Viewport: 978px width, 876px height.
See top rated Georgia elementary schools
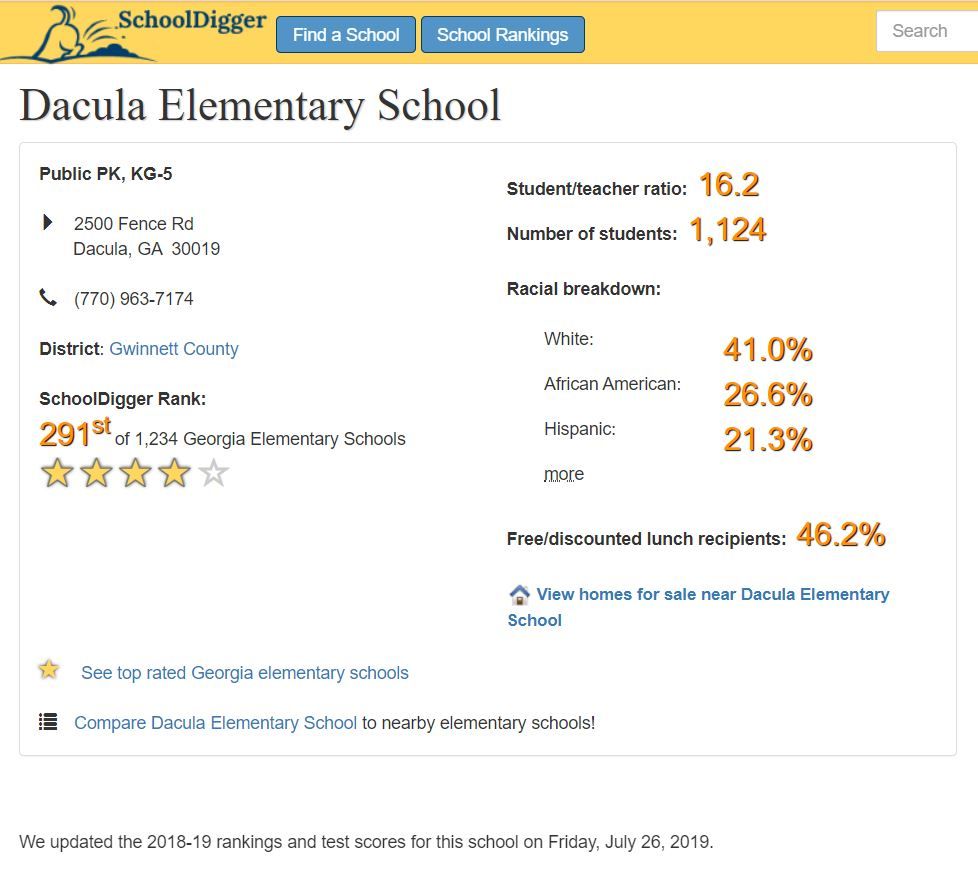(244, 672)
